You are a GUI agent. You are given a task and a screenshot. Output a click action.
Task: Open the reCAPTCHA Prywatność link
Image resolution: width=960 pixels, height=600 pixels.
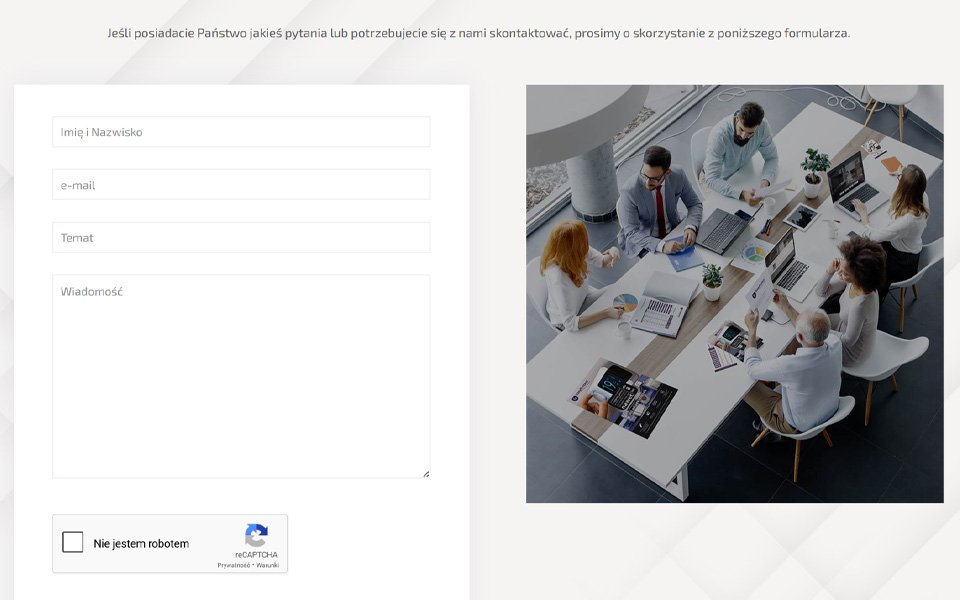point(234,565)
